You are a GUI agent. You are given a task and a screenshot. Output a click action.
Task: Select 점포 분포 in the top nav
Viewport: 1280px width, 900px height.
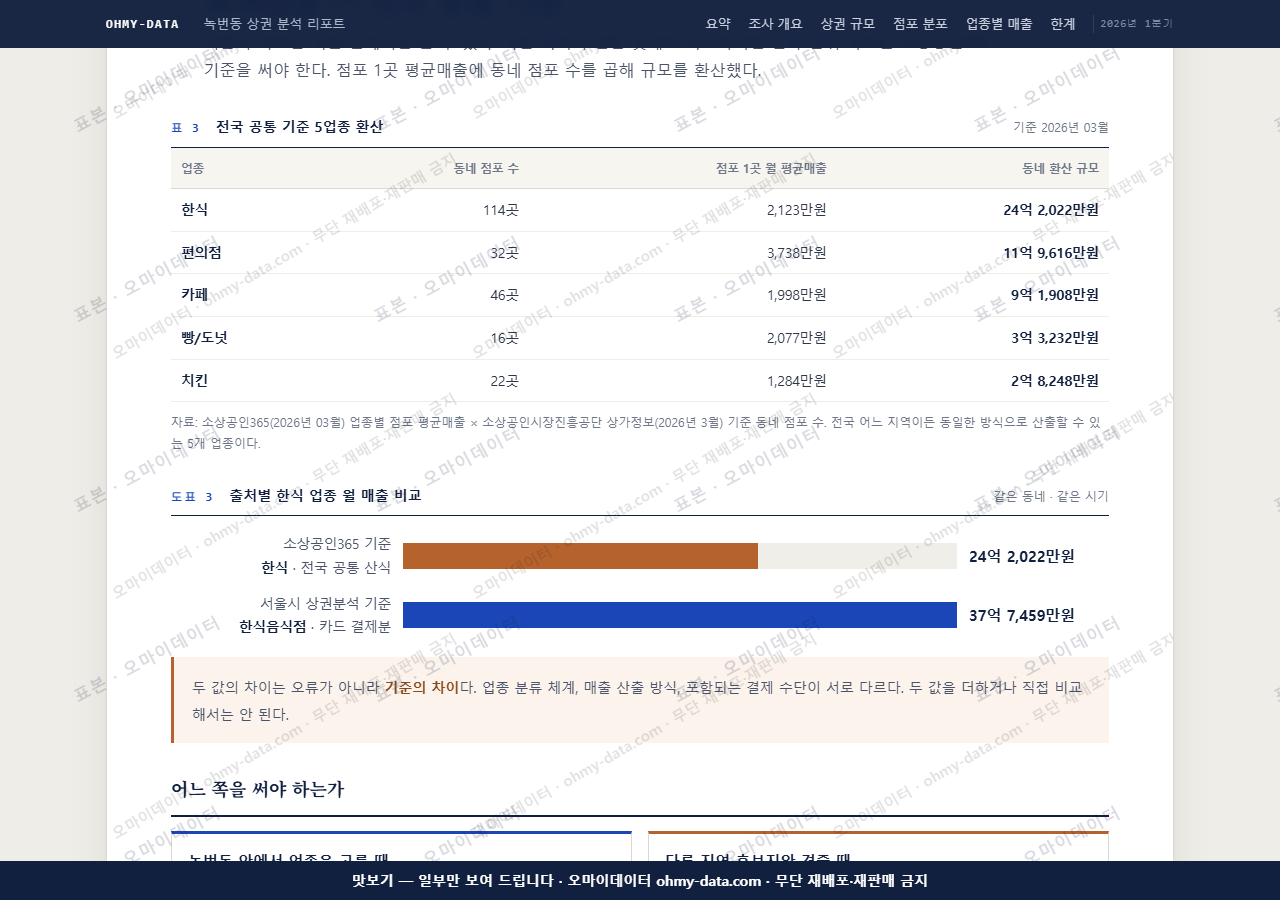pyautogui.click(x=920, y=24)
